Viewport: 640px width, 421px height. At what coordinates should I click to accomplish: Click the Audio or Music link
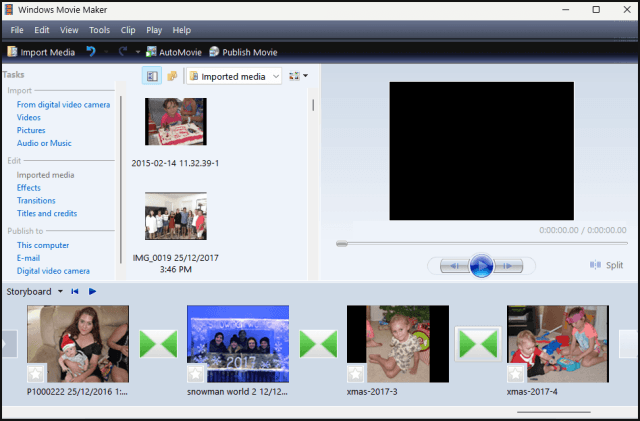[44, 143]
